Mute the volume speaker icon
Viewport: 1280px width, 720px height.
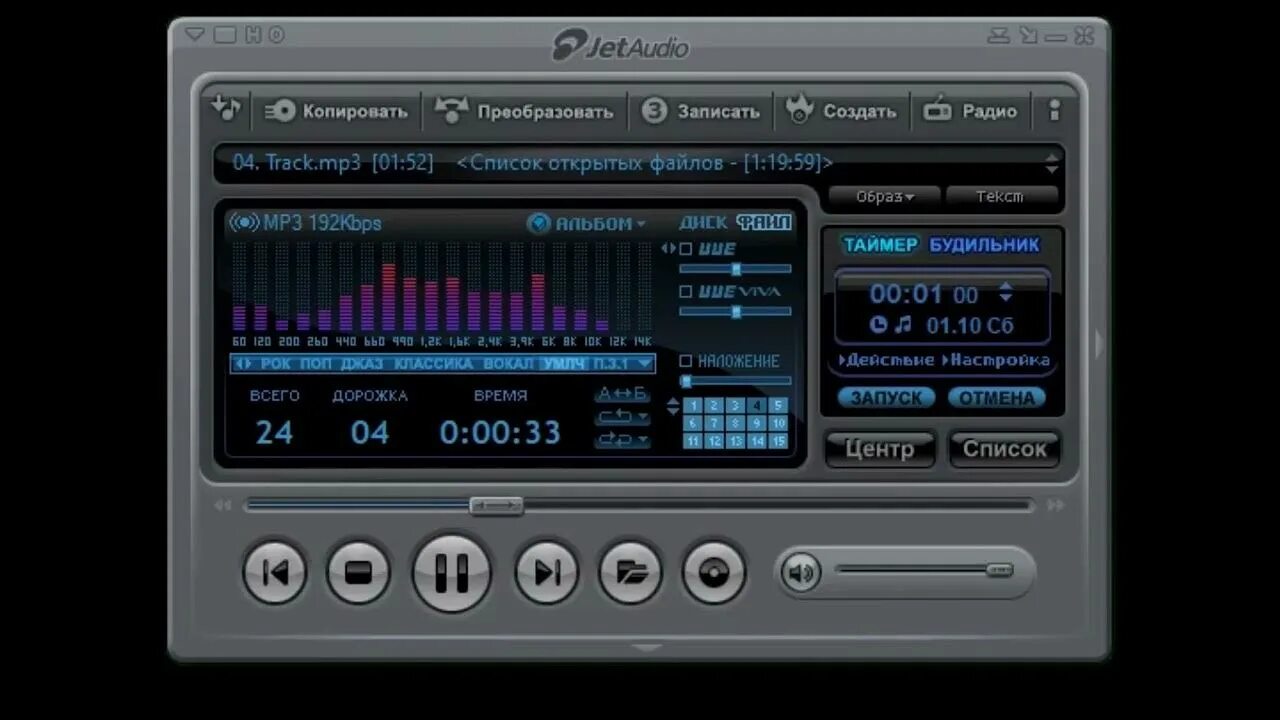coord(800,572)
